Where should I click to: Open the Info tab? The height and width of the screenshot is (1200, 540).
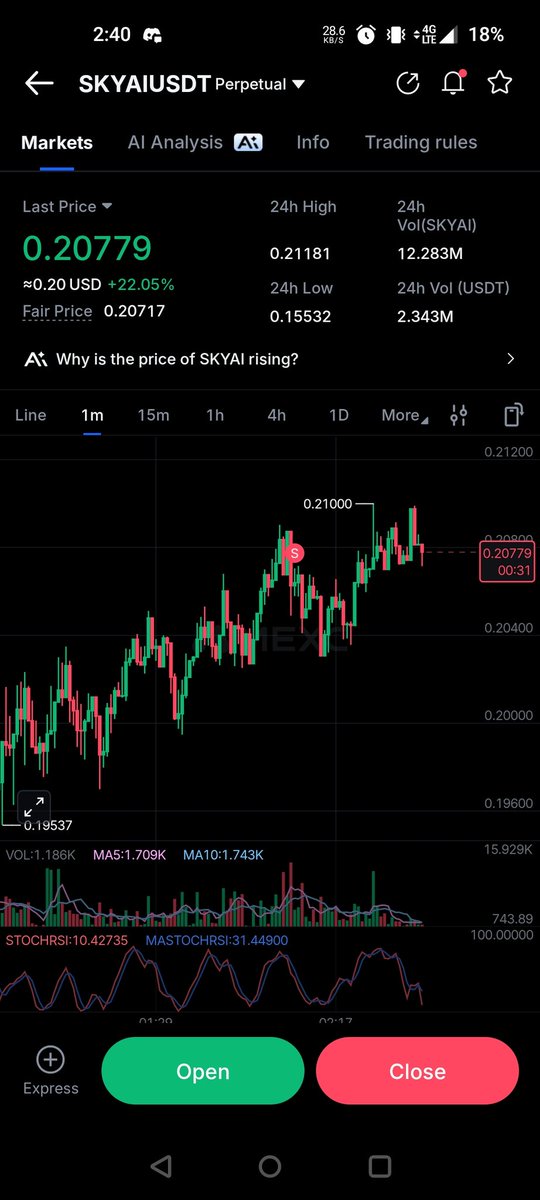[x=313, y=142]
